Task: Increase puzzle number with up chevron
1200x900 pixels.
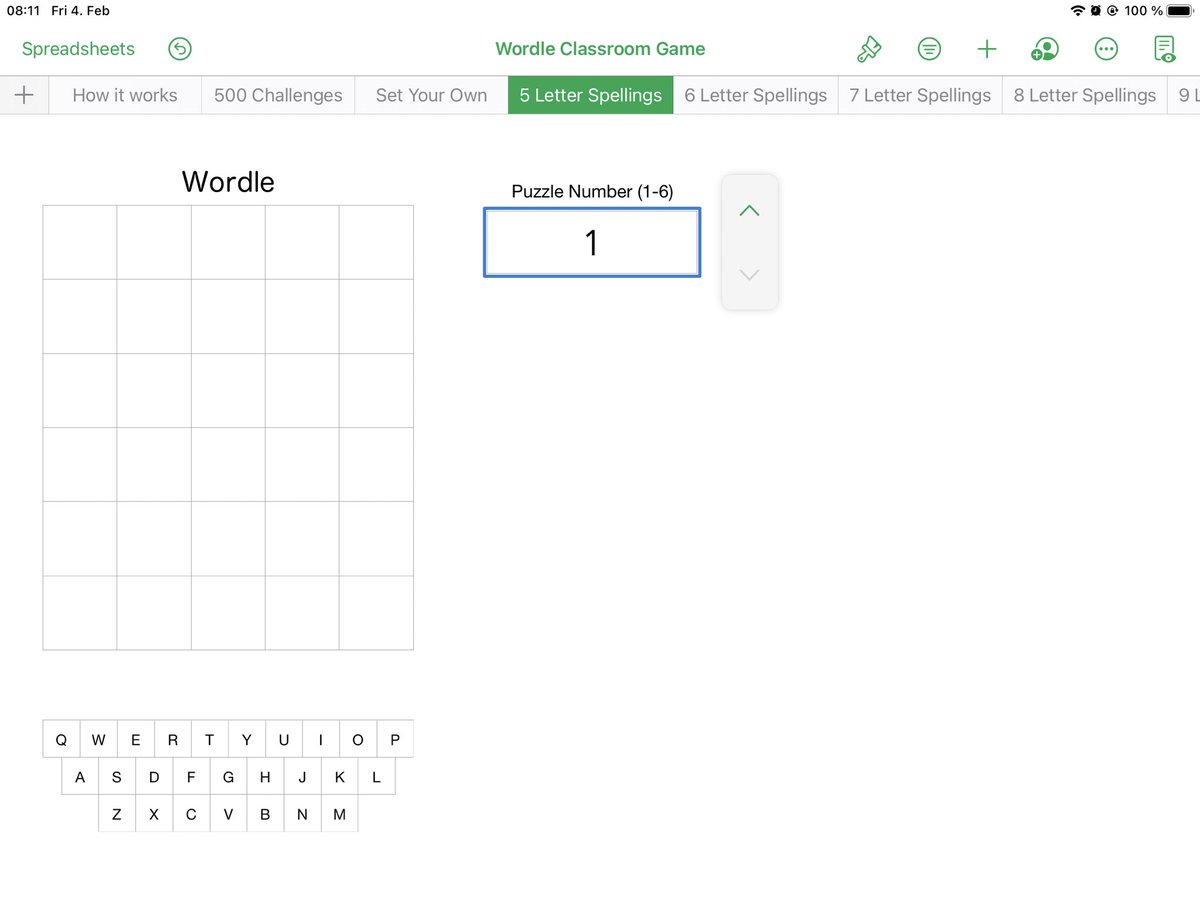Action: tap(749, 210)
